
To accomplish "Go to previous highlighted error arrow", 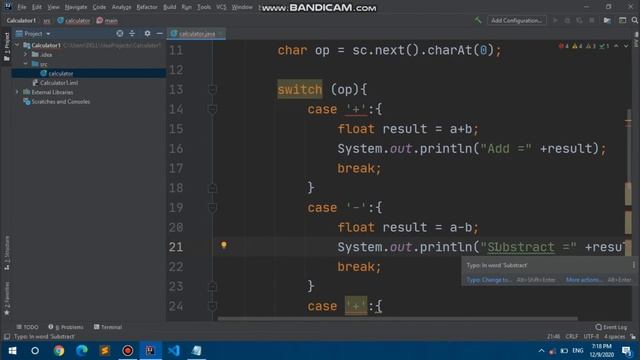I will [x=616, y=46].
